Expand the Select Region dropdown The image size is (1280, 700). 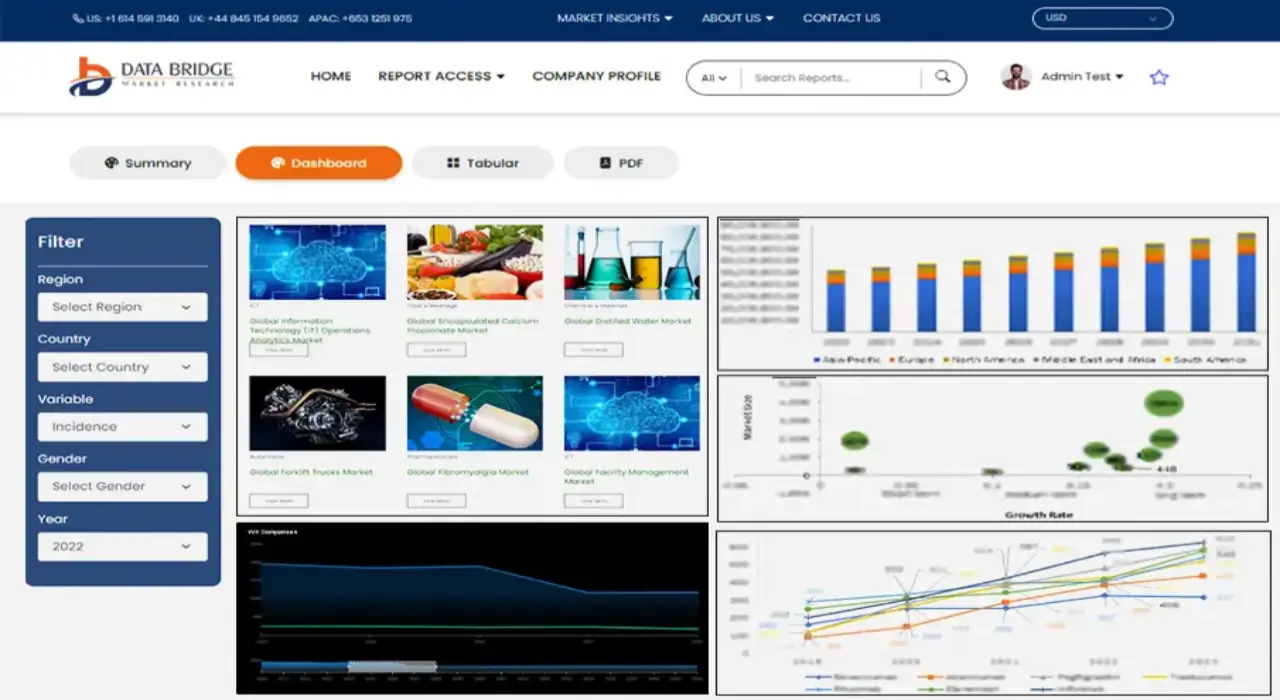[x=122, y=307]
